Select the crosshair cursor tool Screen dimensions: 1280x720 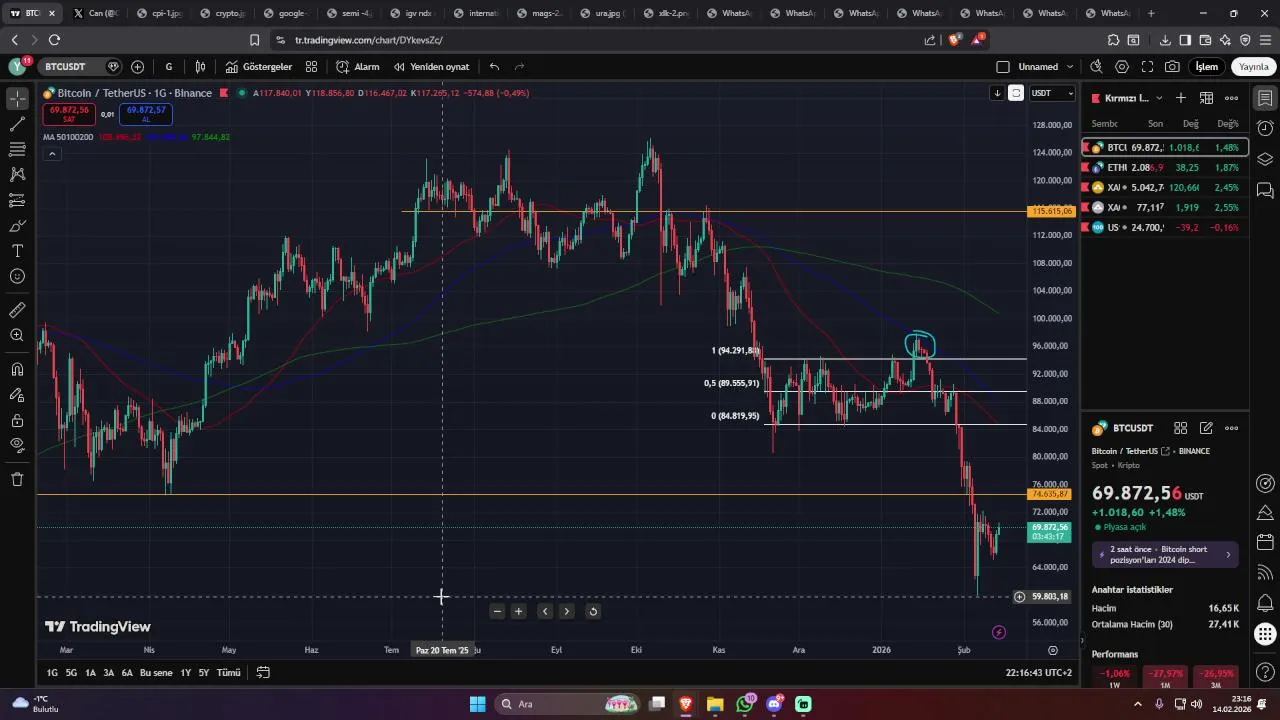tap(17, 99)
